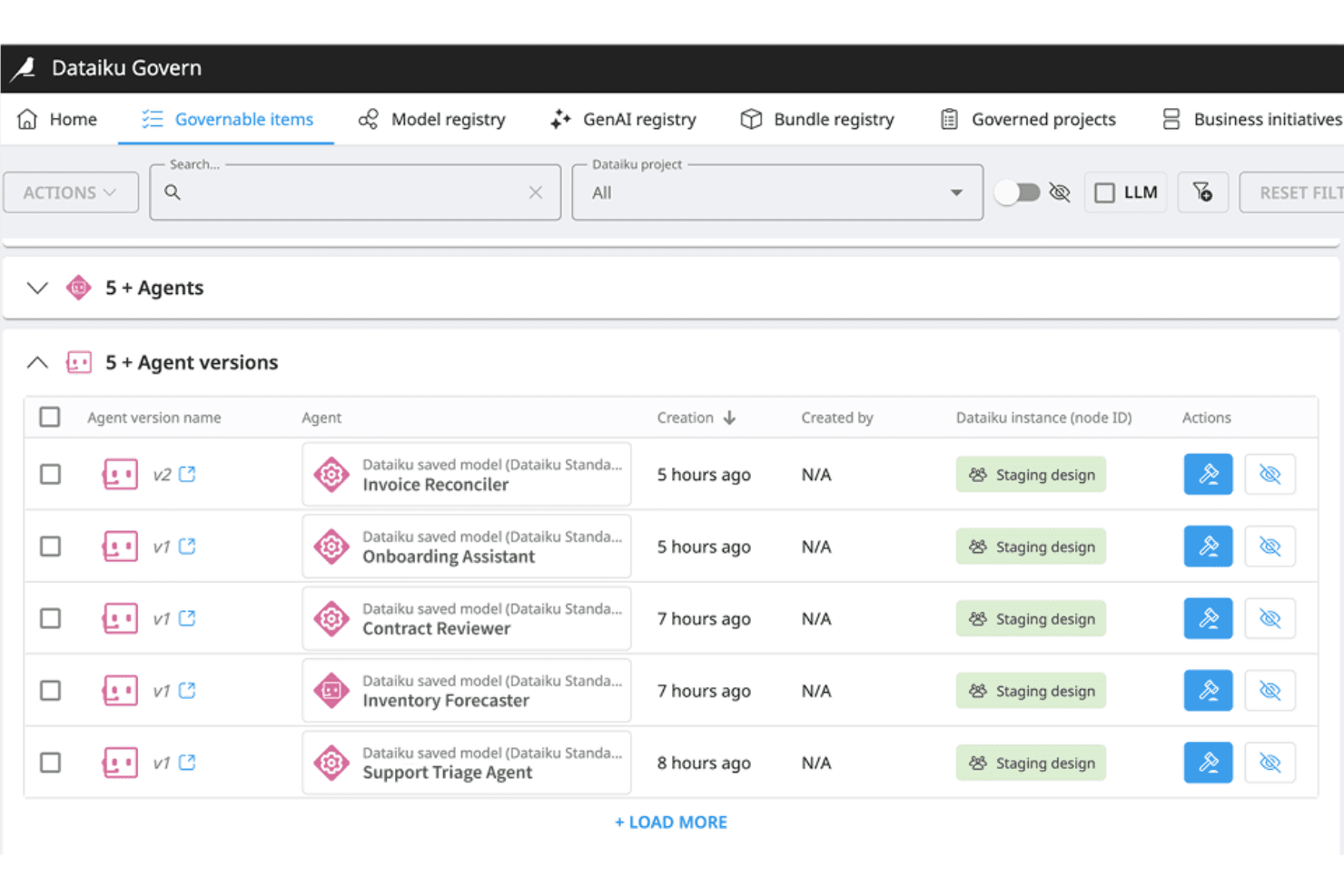The height and width of the screenshot is (896, 1344).
Task: Clear the search field with X
Action: point(536,192)
